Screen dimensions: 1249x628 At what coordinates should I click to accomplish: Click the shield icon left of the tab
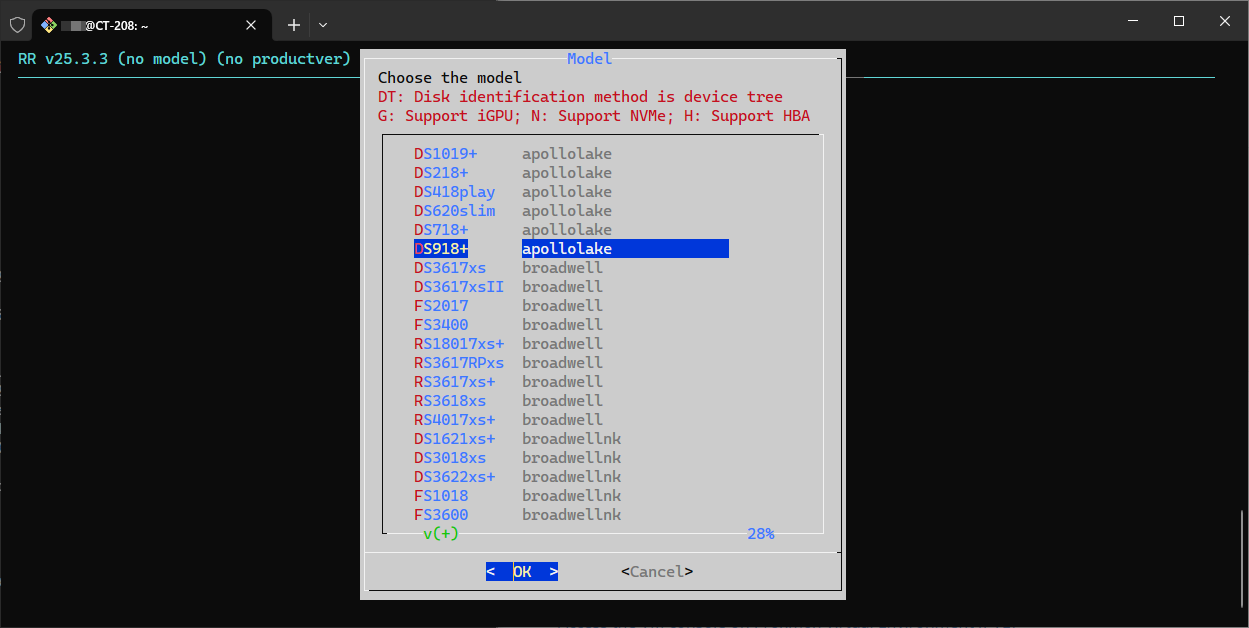pyautogui.click(x=17, y=25)
